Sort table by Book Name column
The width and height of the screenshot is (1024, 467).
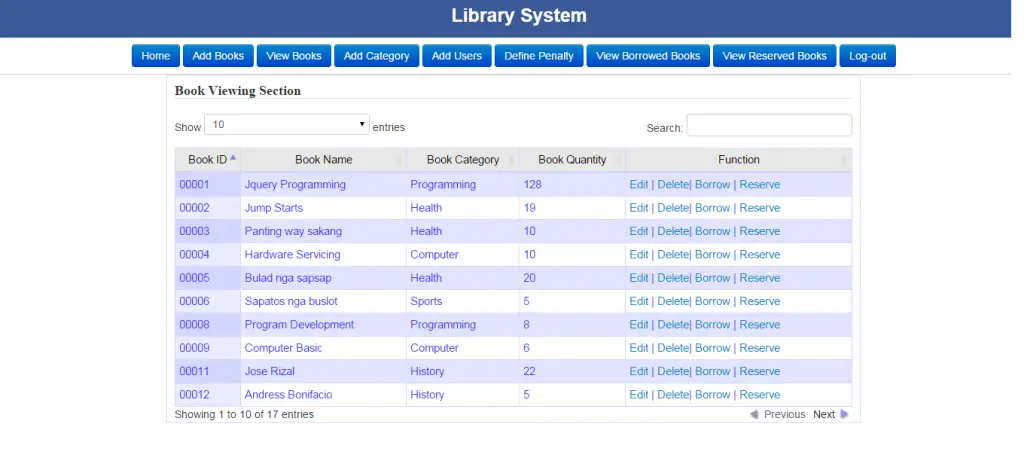click(x=323, y=160)
